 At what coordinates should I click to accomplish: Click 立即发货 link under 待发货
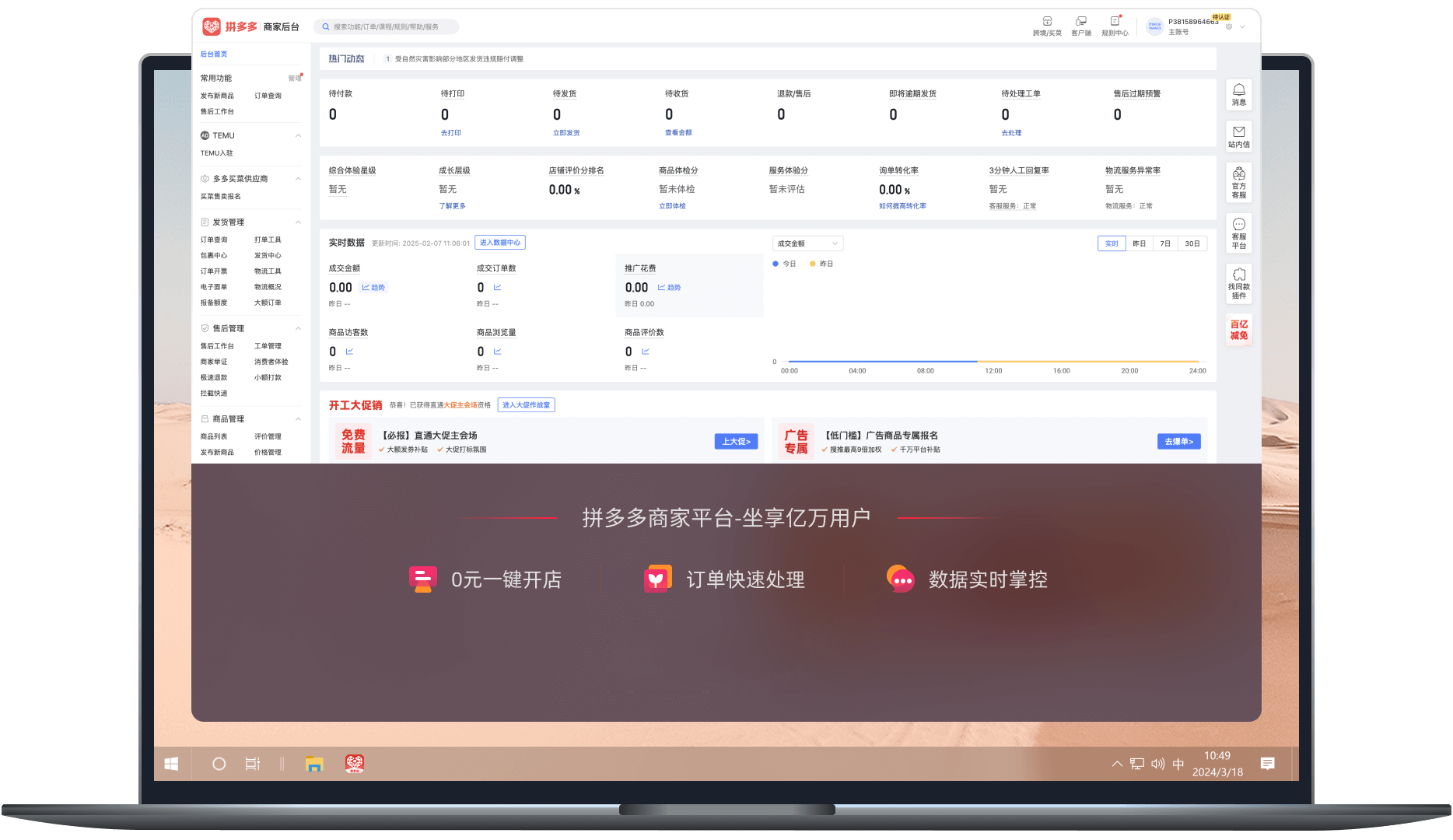pos(566,133)
